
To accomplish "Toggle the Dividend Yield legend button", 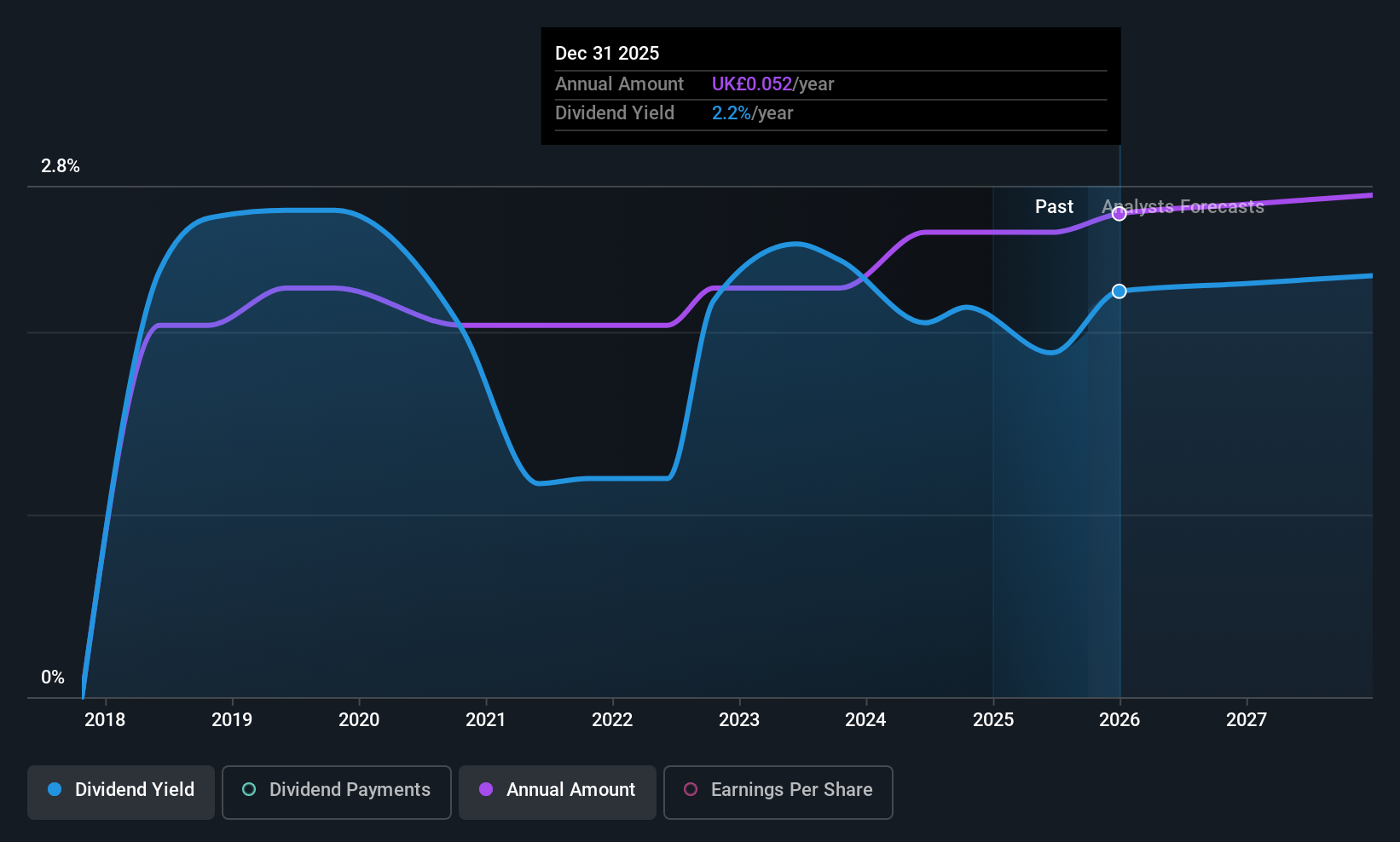I will click(x=121, y=792).
